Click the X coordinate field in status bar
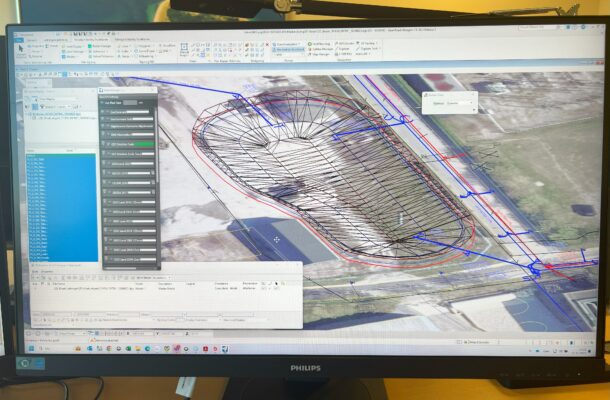610x400 pixels. pos(141,333)
